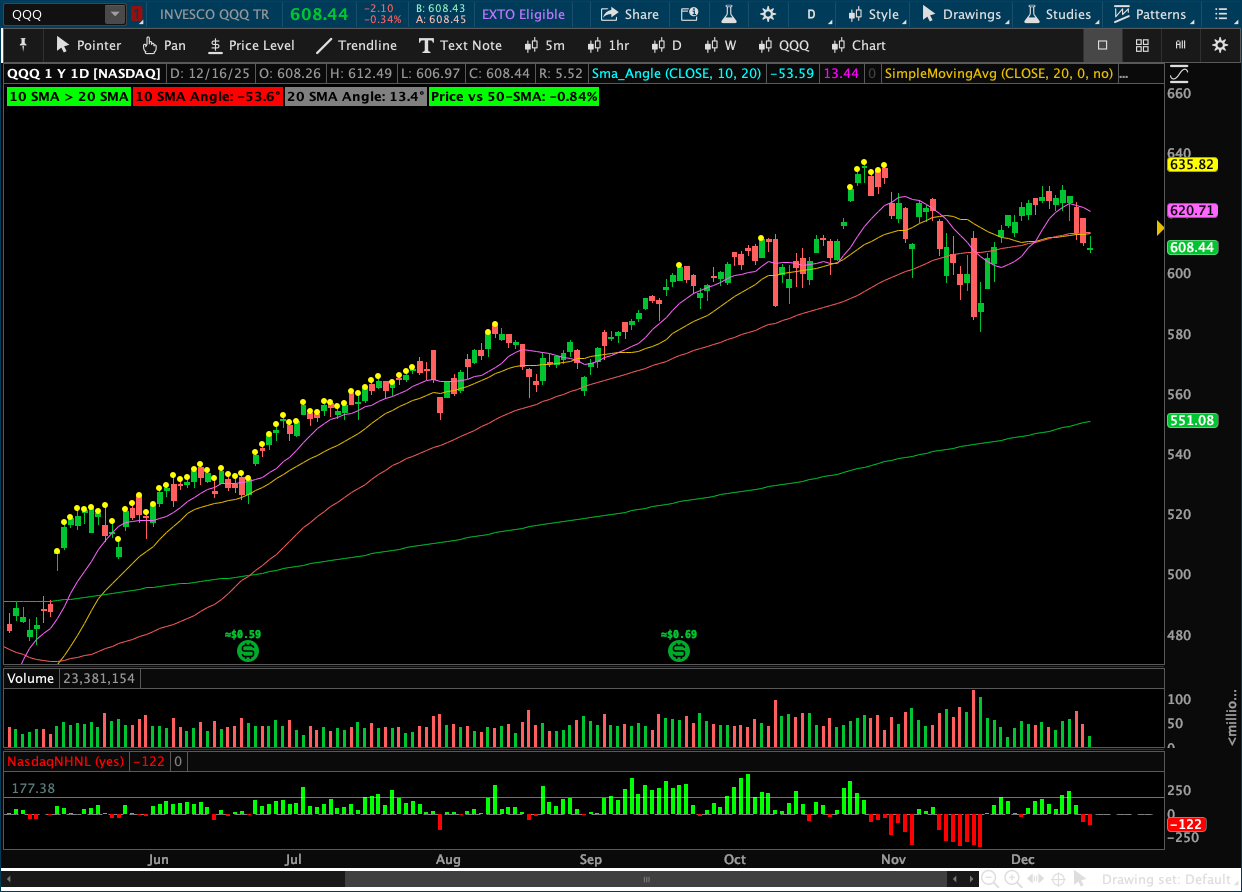Click the bottom pointer arrow icon
This screenshot has width=1242, height=892.
(x=1080, y=879)
